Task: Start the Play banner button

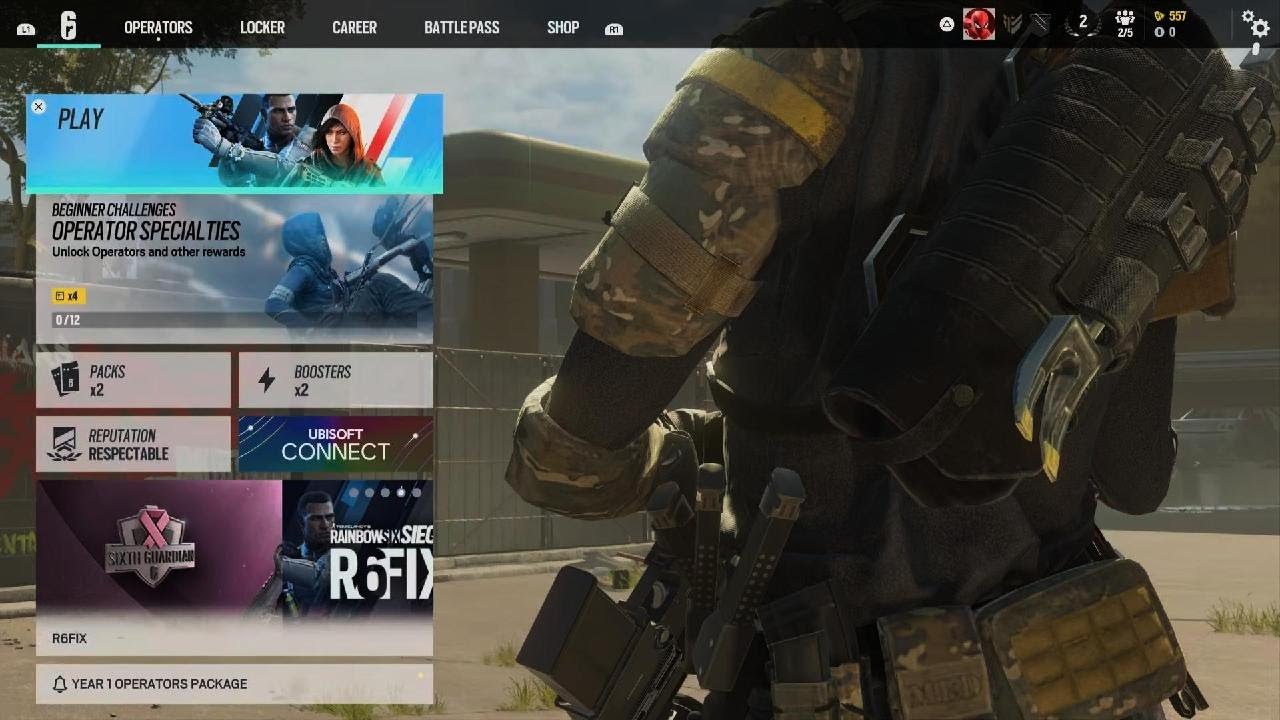Action: point(234,143)
